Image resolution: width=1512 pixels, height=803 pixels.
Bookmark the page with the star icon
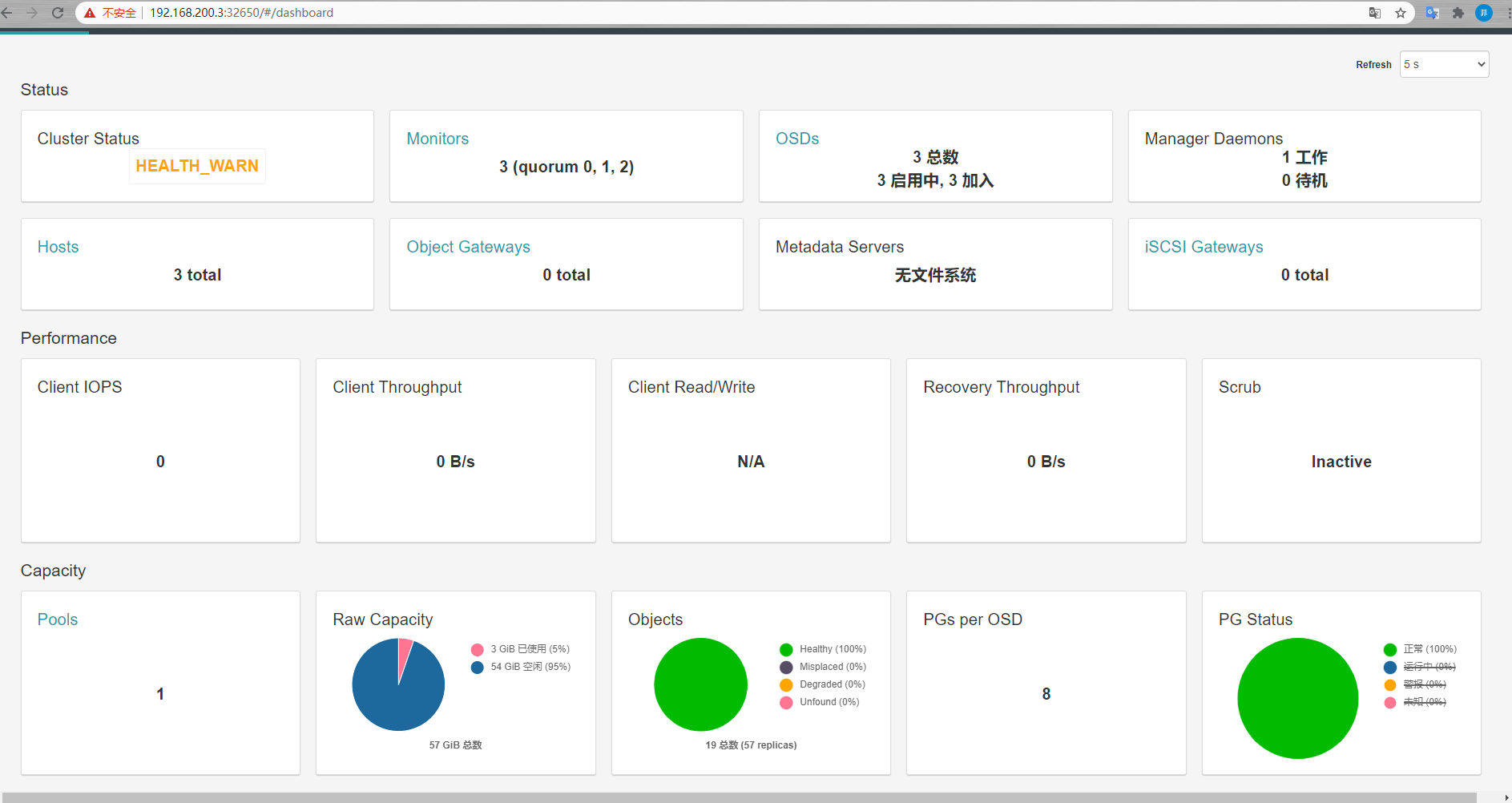[x=1401, y=13]
